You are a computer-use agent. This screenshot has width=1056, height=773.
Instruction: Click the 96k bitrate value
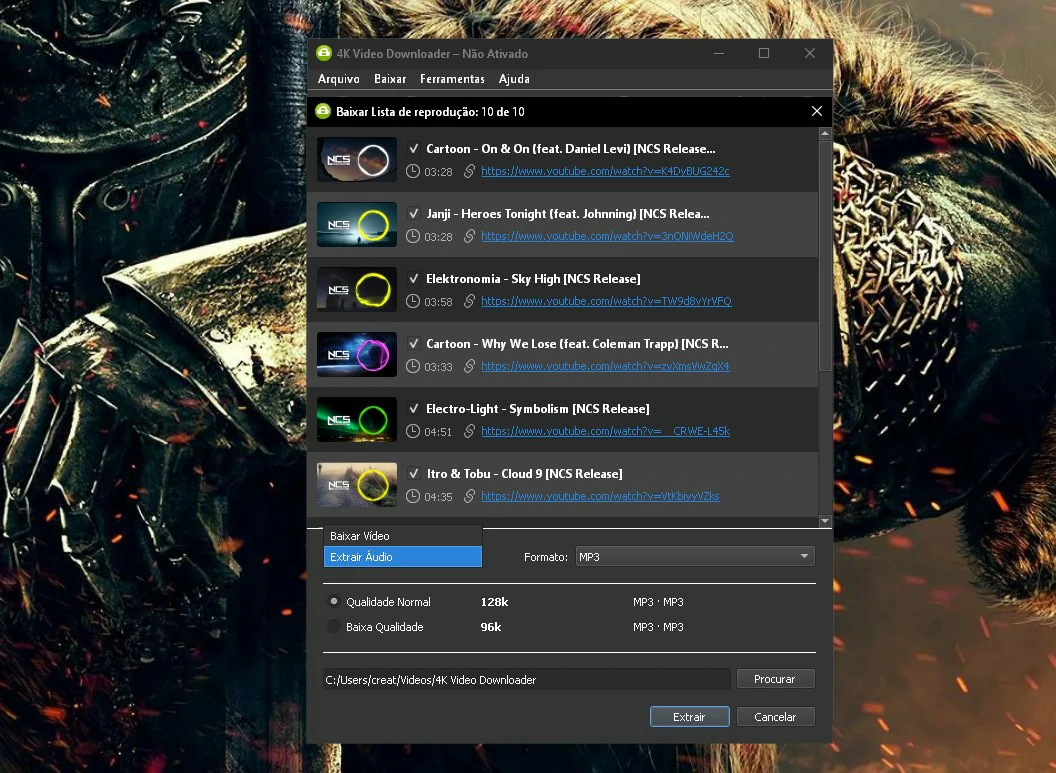(491, 627)
